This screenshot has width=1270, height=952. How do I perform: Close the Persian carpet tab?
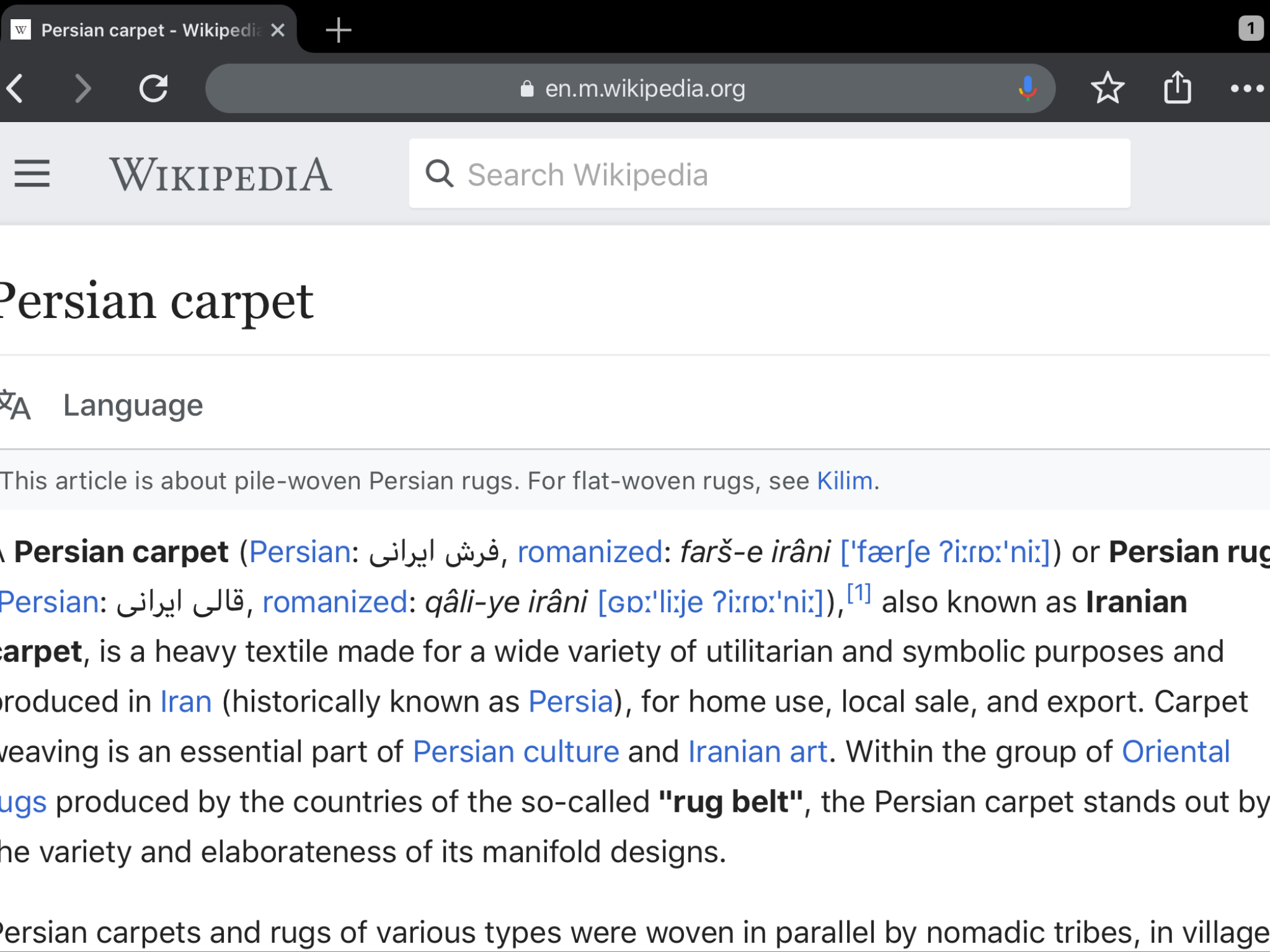click(278, 30)
